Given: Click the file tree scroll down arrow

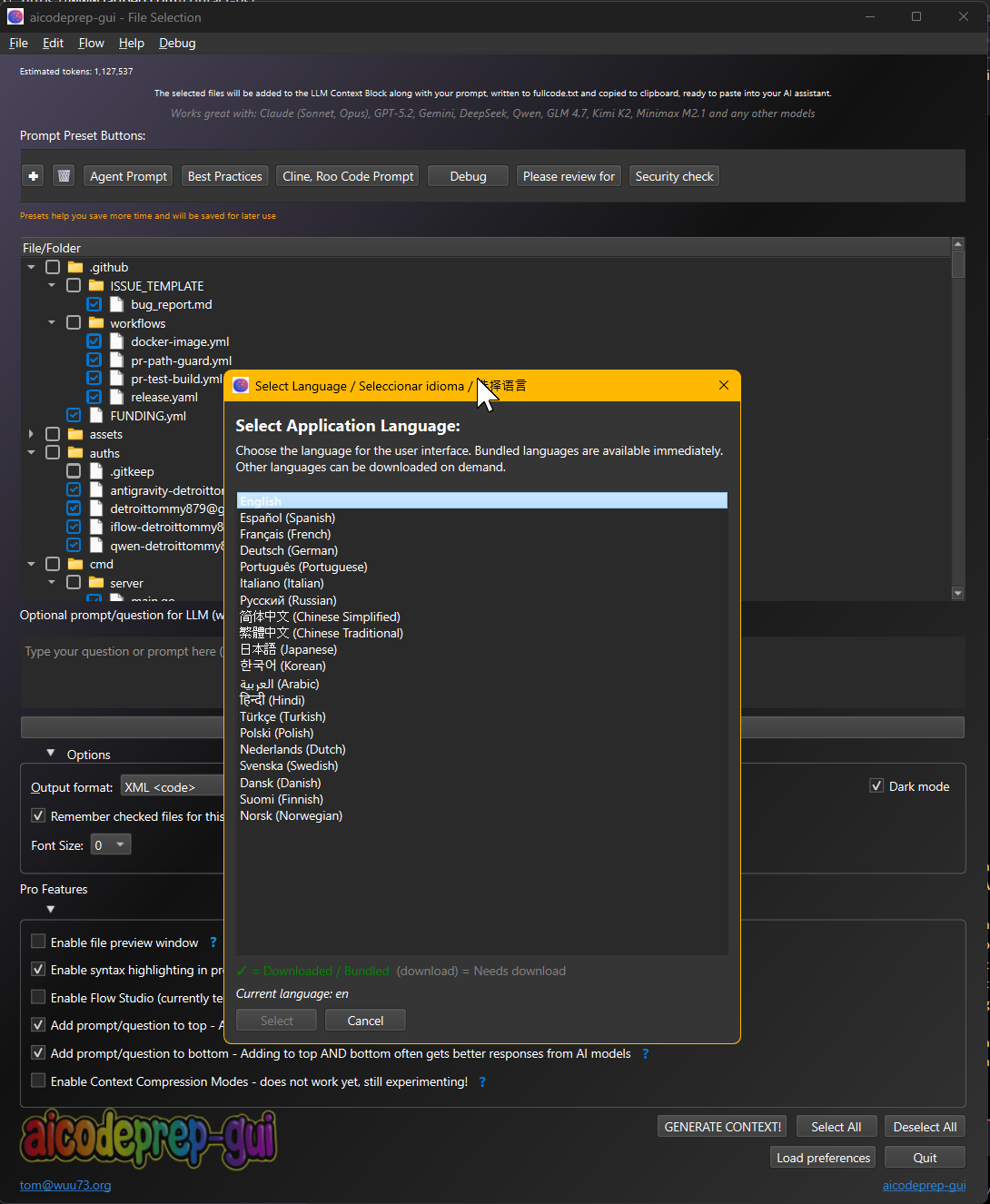Looking at the screenshot, I should (x=957, y=593).
